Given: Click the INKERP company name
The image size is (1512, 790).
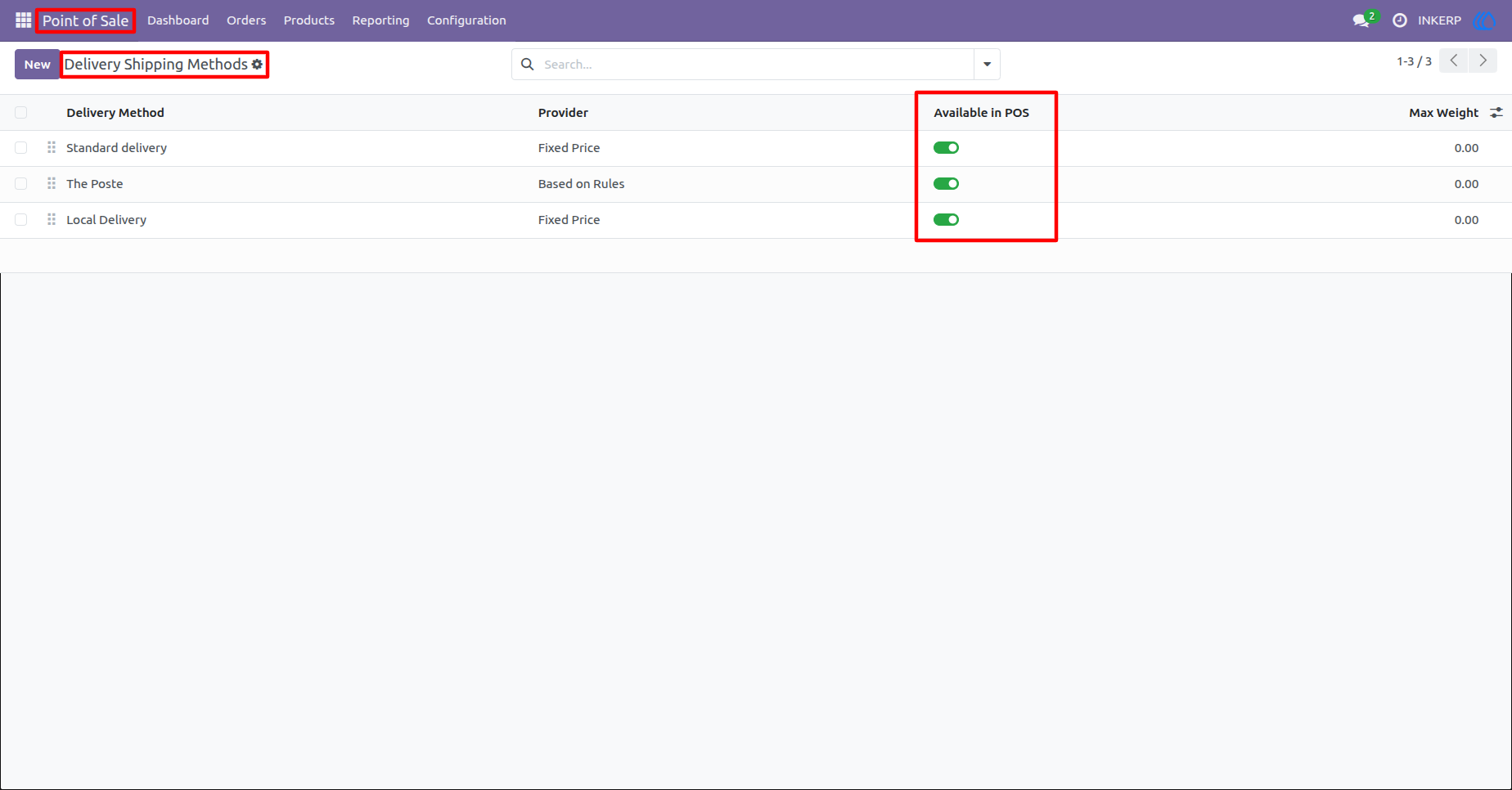Looking at the screenshot, I should [1439, 20].
